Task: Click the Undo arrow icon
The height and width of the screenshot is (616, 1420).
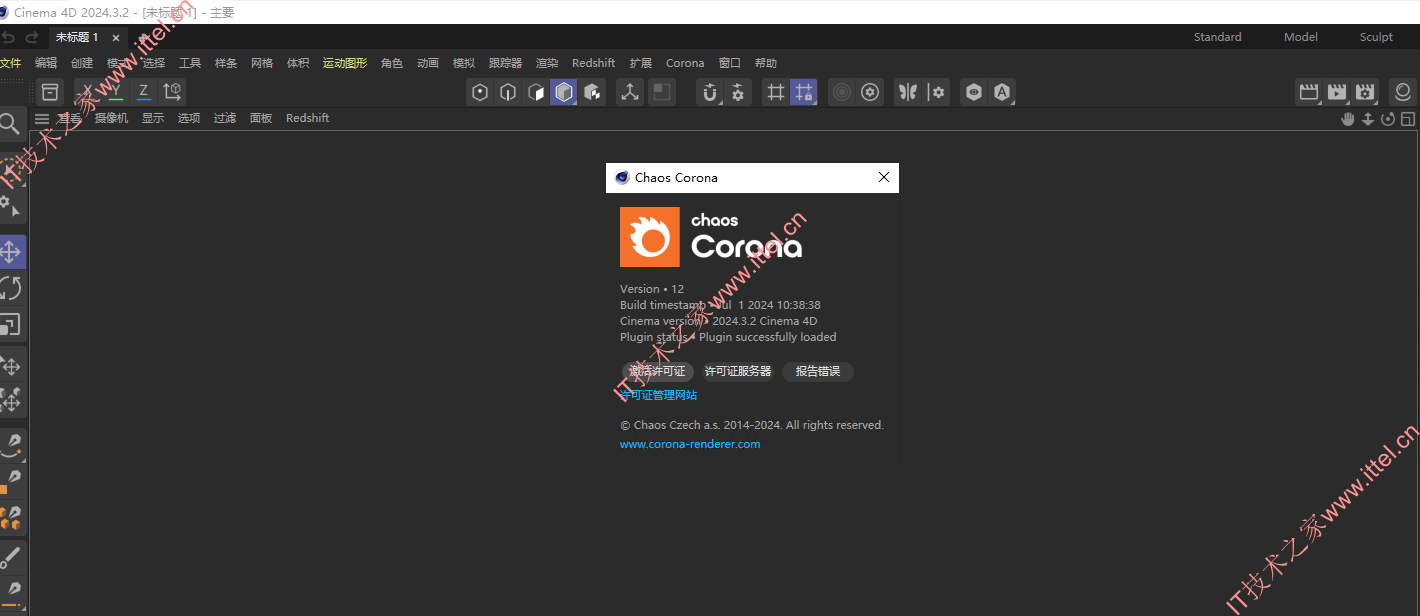Action: tap(9, 37)
